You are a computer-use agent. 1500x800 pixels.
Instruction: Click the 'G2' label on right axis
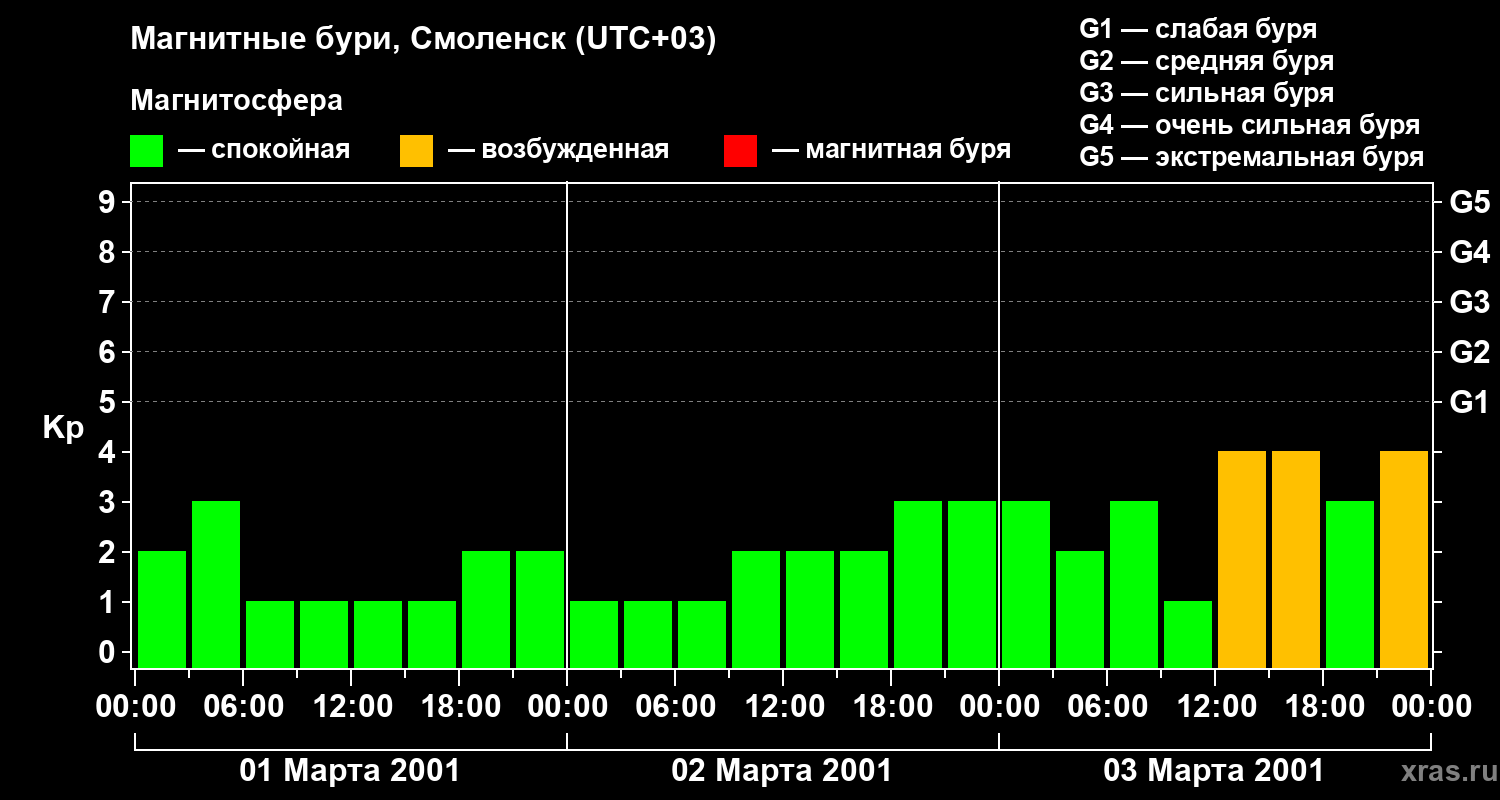coord(1470,352)
